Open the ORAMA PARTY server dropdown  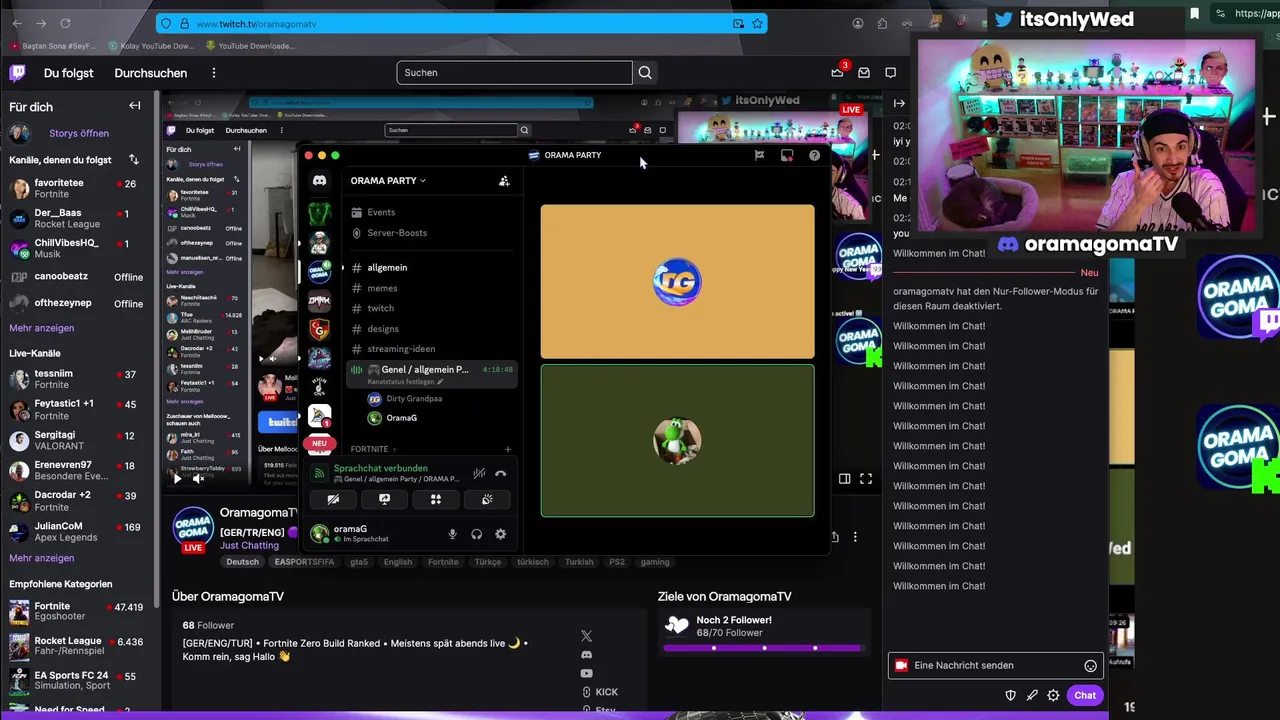(x=388, y=181)
